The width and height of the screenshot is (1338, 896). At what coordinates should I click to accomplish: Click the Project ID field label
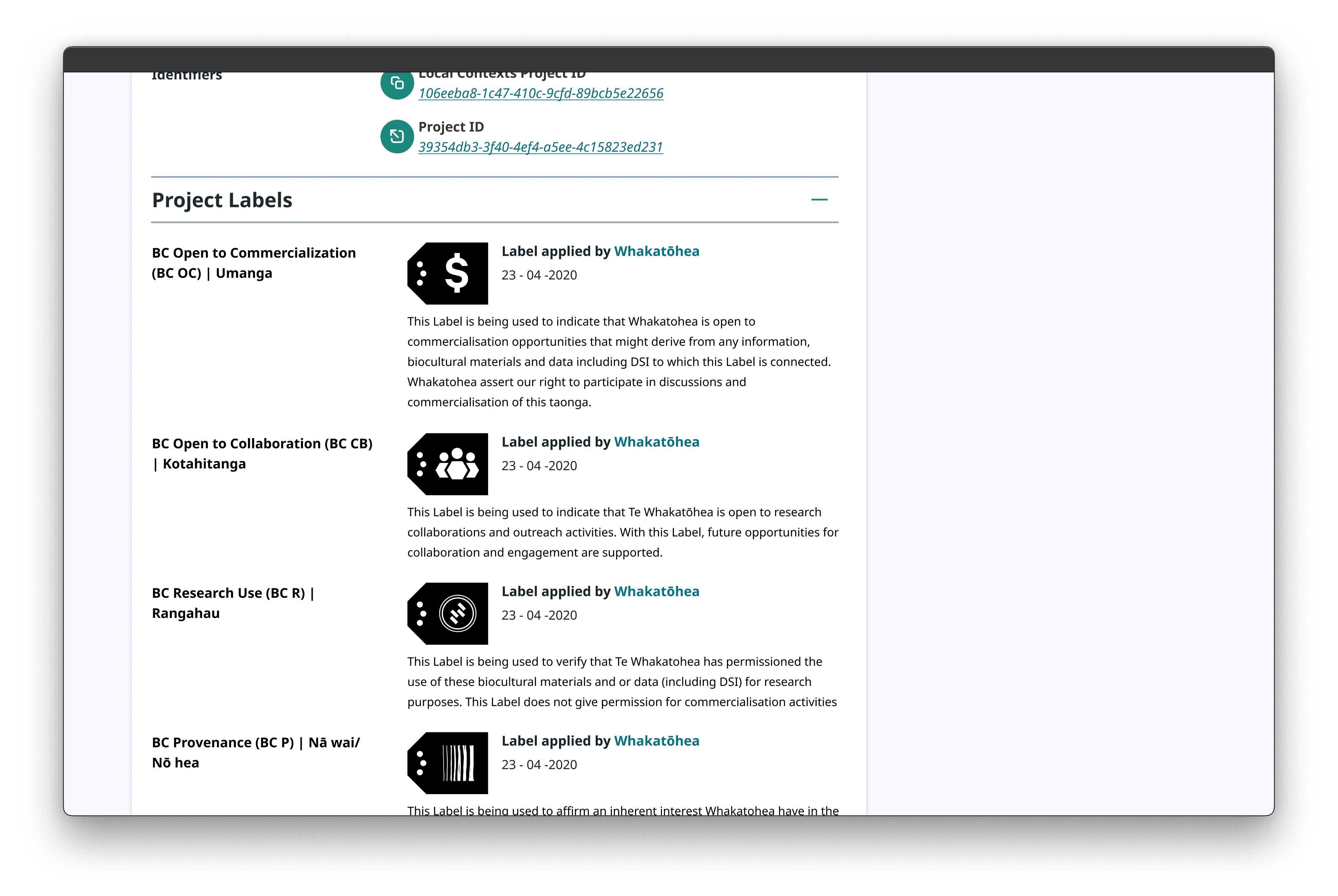point(451,127)
